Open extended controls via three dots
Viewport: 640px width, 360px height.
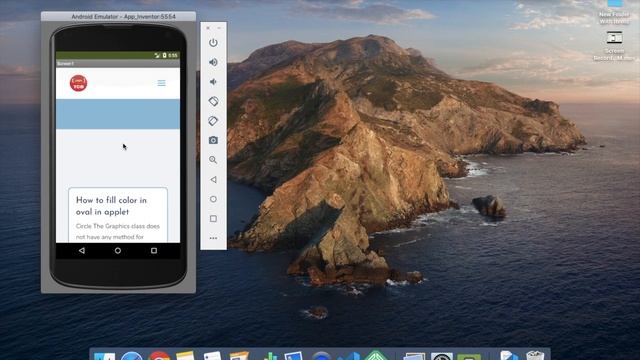point(213,238)
